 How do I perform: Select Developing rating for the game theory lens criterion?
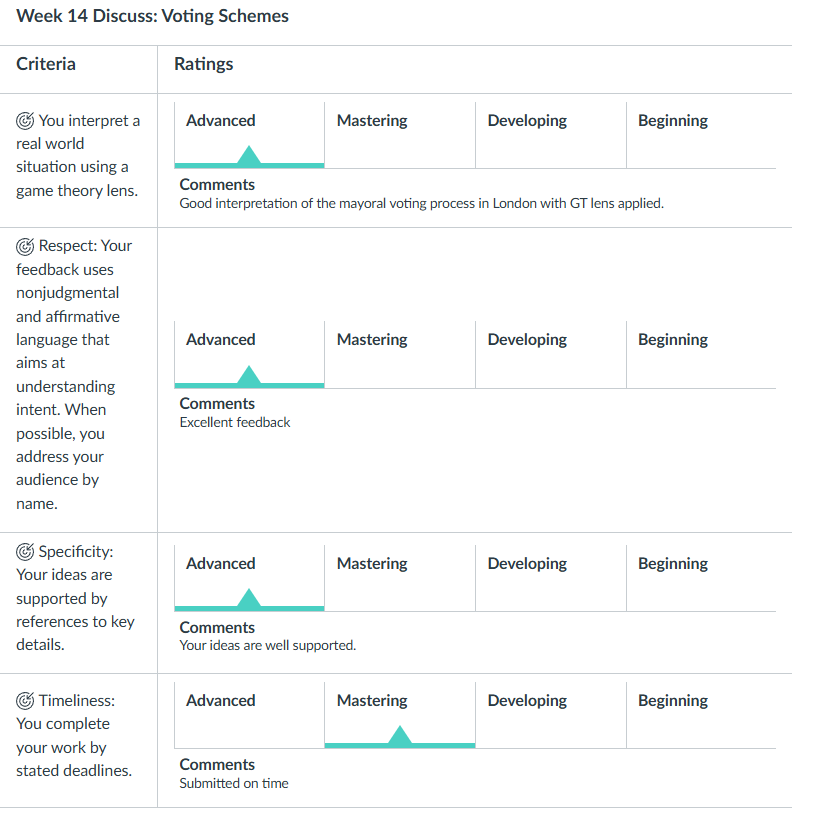551,133
